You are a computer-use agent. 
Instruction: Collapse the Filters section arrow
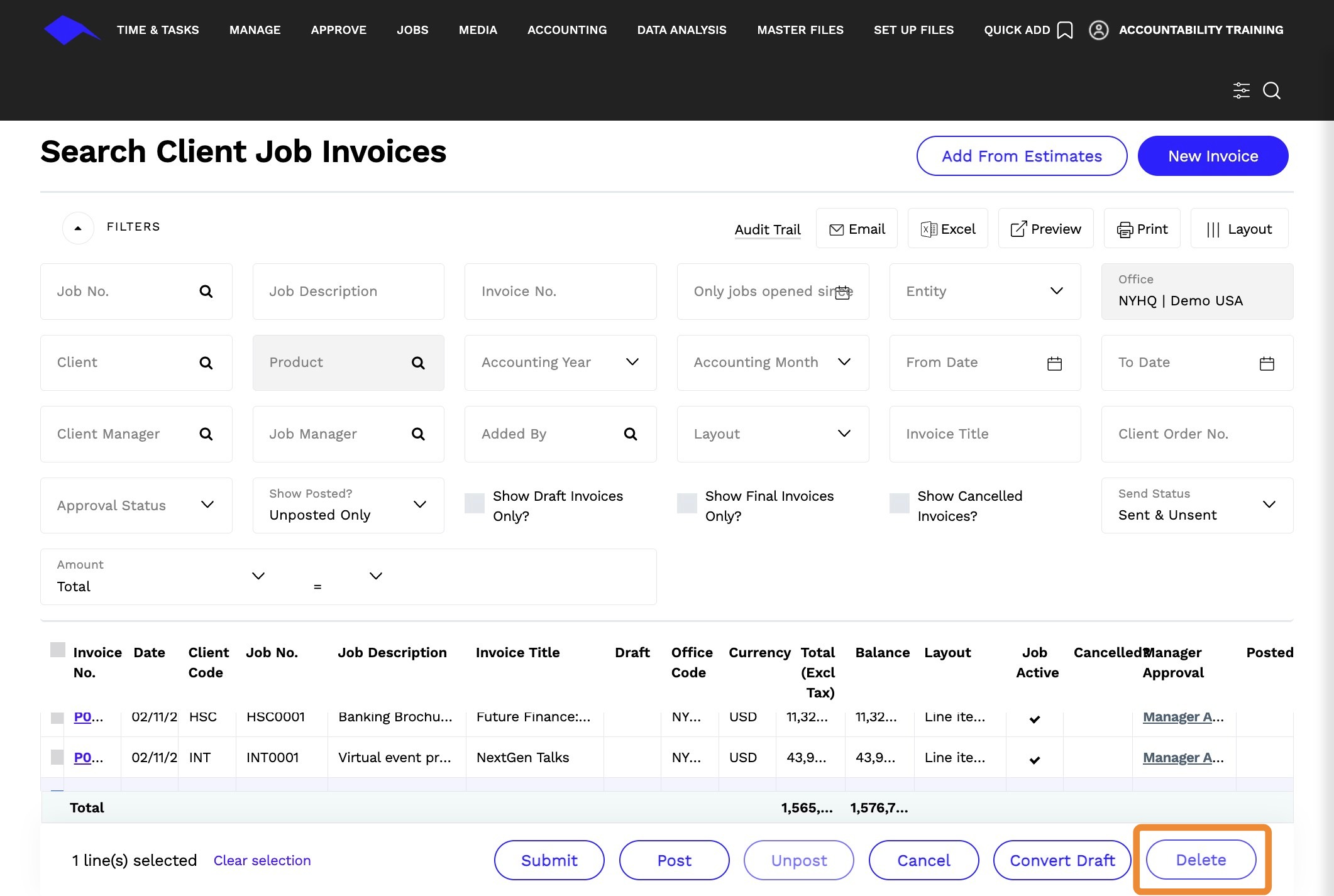(x=78, y=227)
